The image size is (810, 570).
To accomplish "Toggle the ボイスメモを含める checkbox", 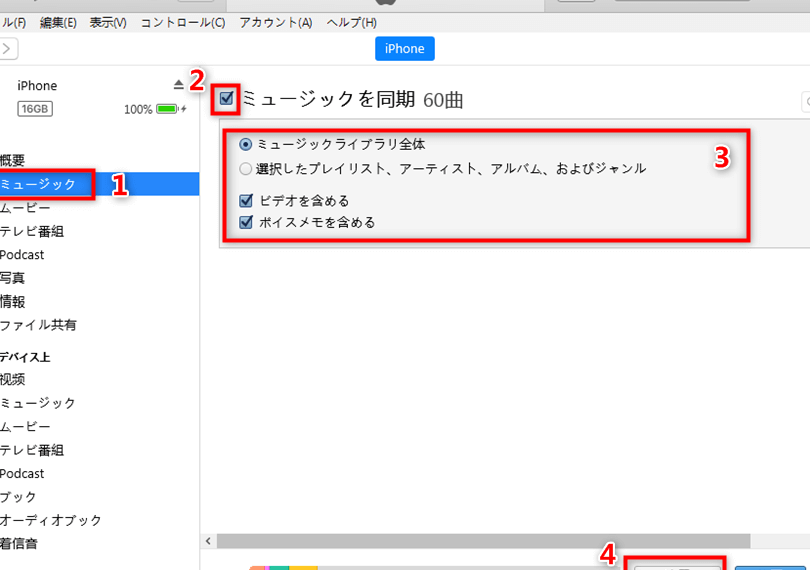I will click(246, 222).
